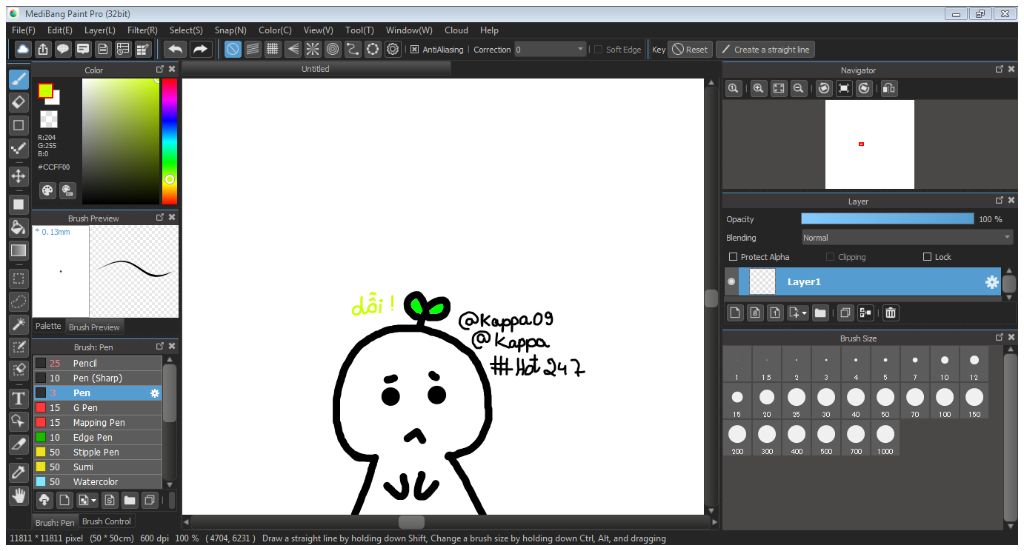The height and width of the screenshot is (551, 1024).
Task: Choose the Pencil brush
Action: (x=97, y=363)
